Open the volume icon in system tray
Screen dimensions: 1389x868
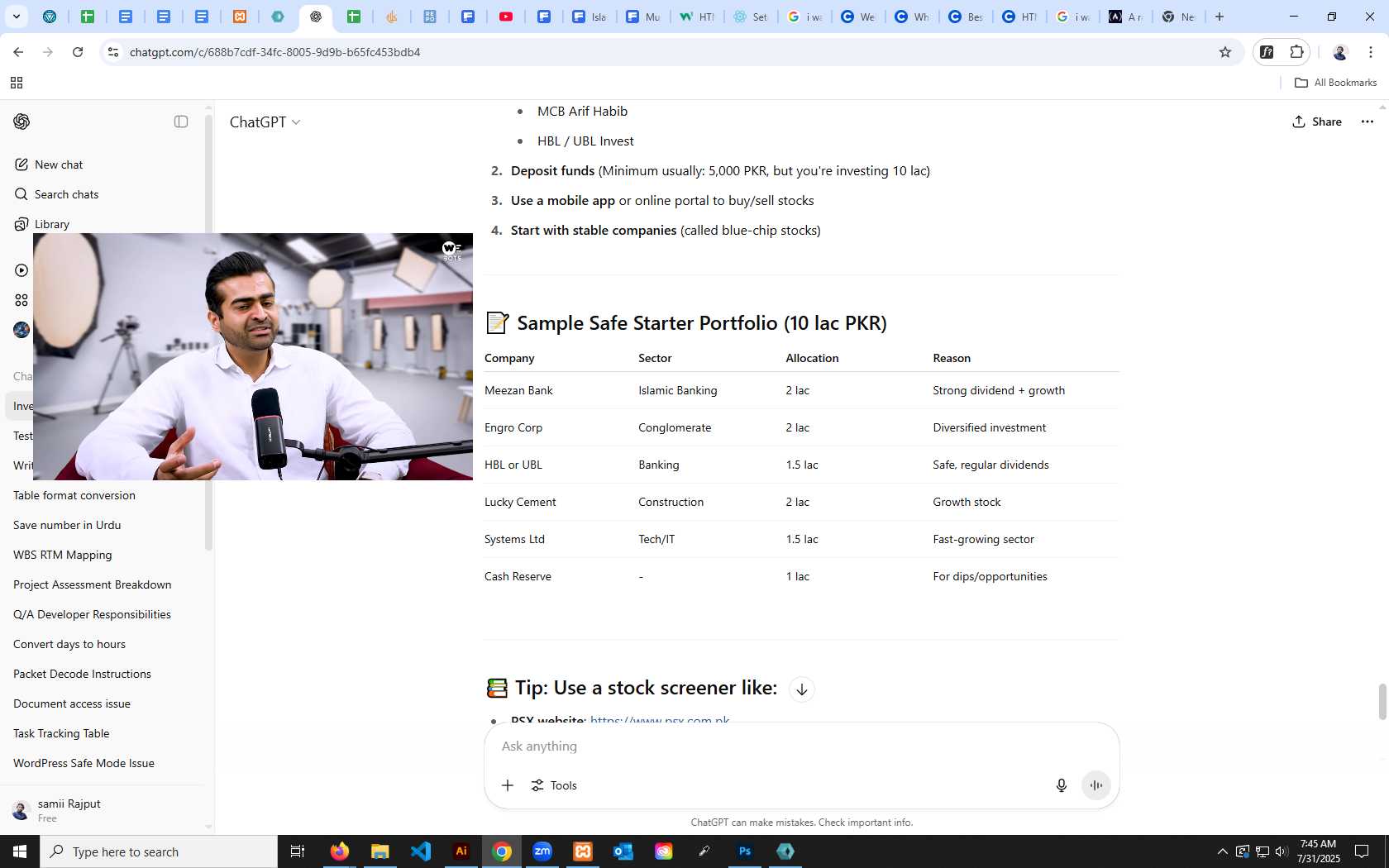pos(1282,851)
